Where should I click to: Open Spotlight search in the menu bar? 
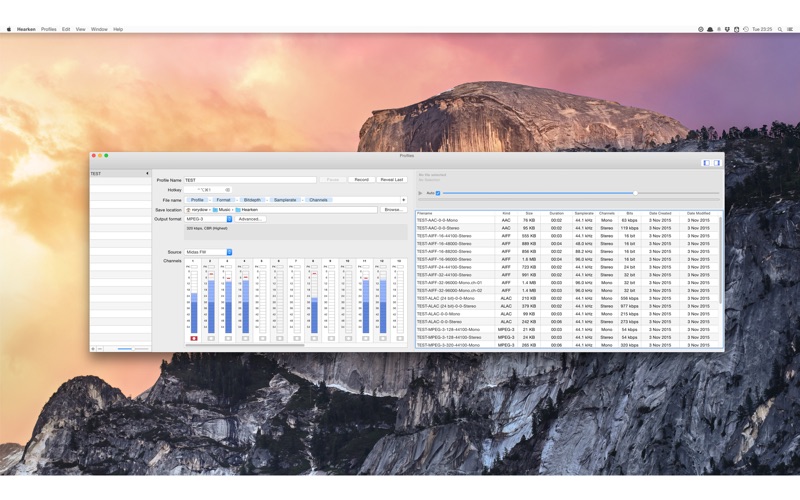[x=780, y=30]
